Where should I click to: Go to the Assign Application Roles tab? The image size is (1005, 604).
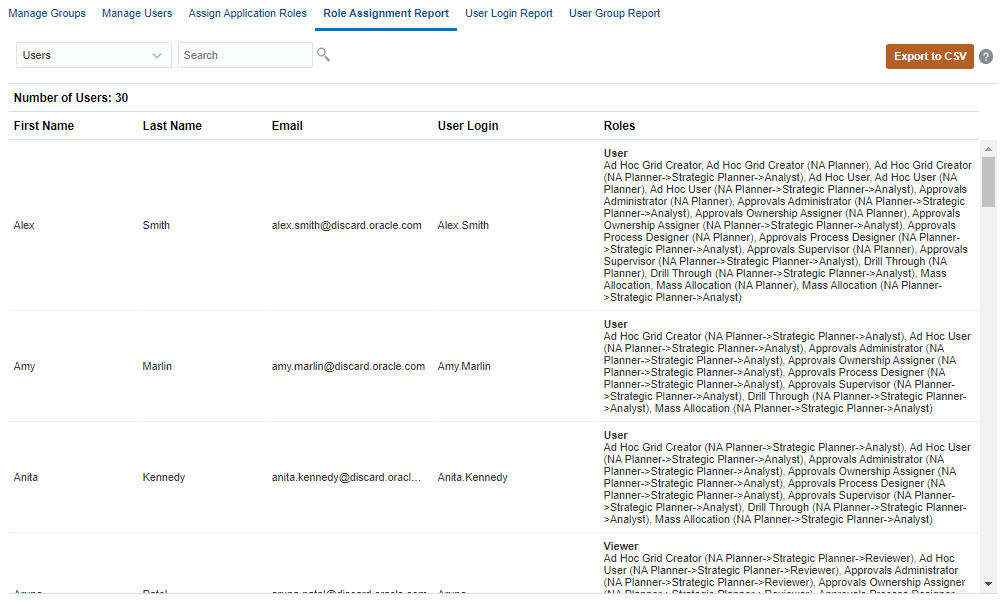point(247,13)
